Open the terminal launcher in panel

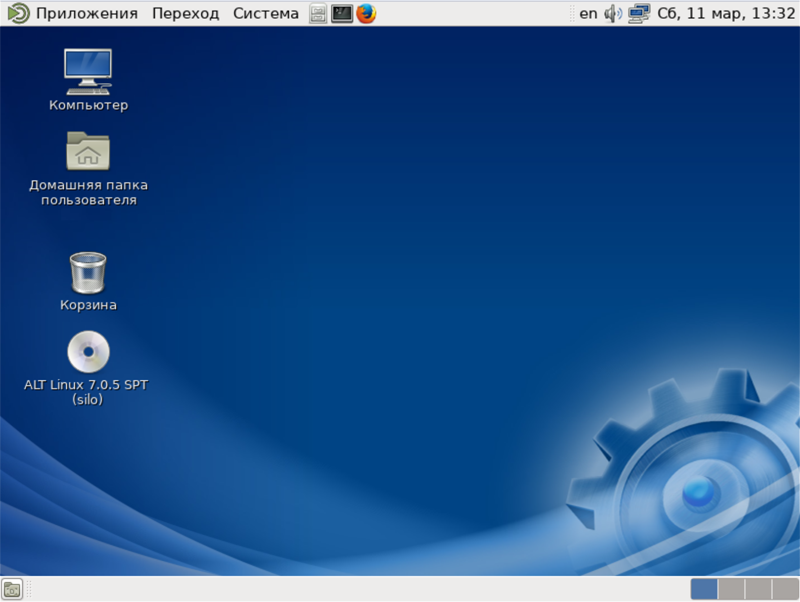[342, 13]
